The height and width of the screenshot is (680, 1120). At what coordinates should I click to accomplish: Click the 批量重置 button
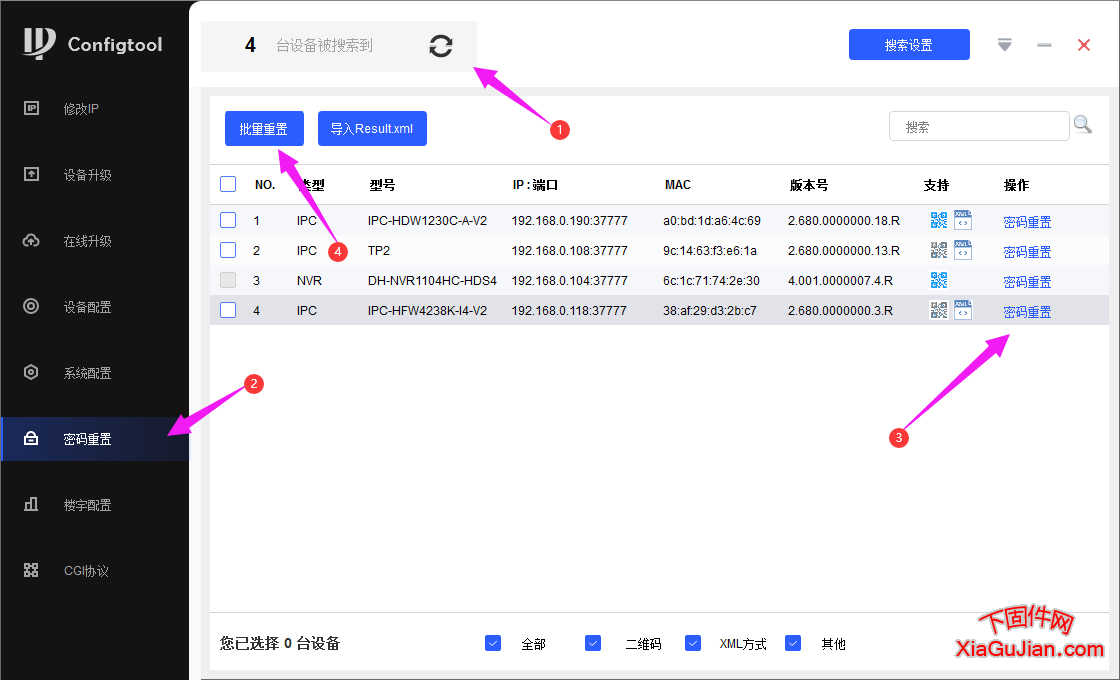pyautogui.click(x=264, y=129)
